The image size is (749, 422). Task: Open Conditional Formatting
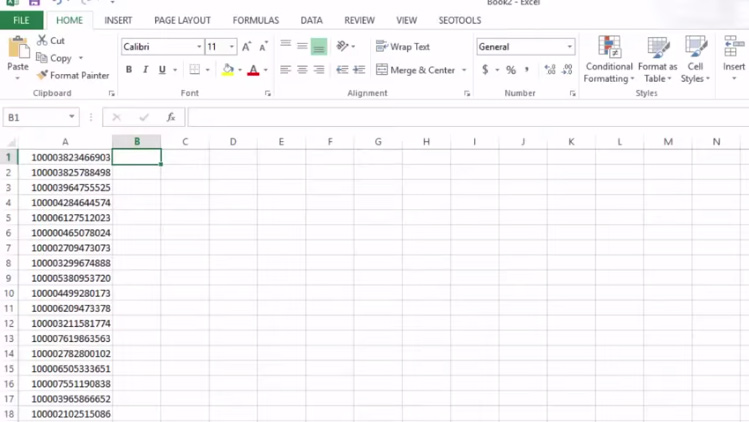[x=609, y=59]
